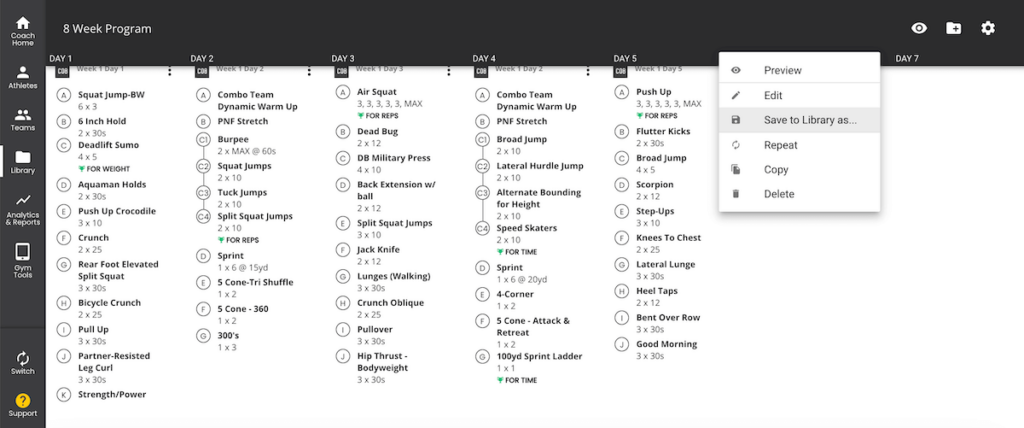
Task: Click the 100yd Sprint Ladder exercise
Action: tap(540, 356)
